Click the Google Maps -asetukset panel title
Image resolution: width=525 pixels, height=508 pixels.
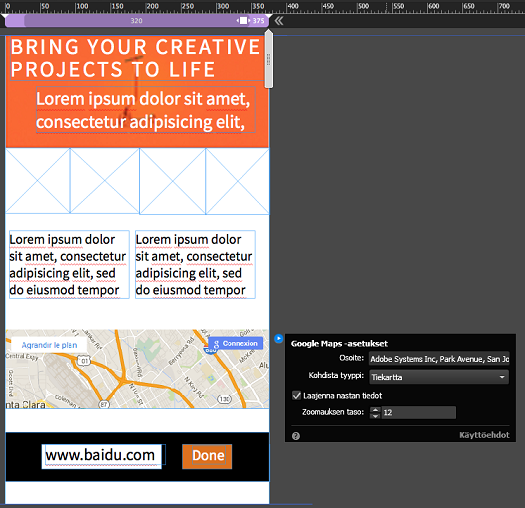pos(339,344)
